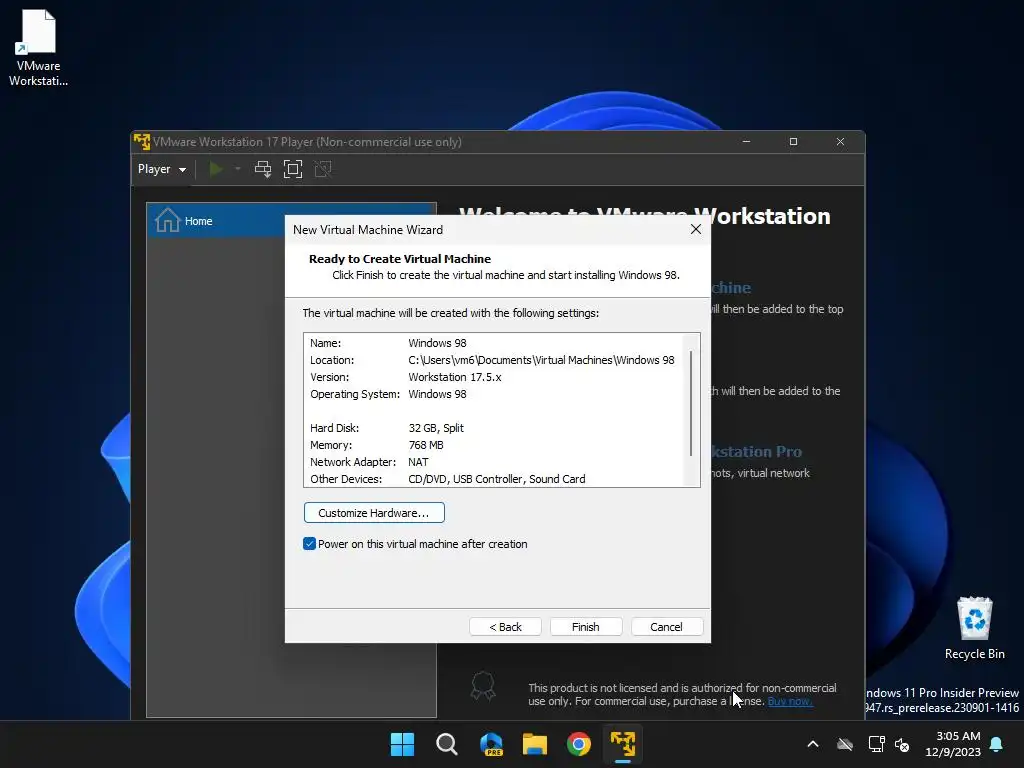Click the Location path value
The image size is (1024, 768).
[x=541, y=360]
